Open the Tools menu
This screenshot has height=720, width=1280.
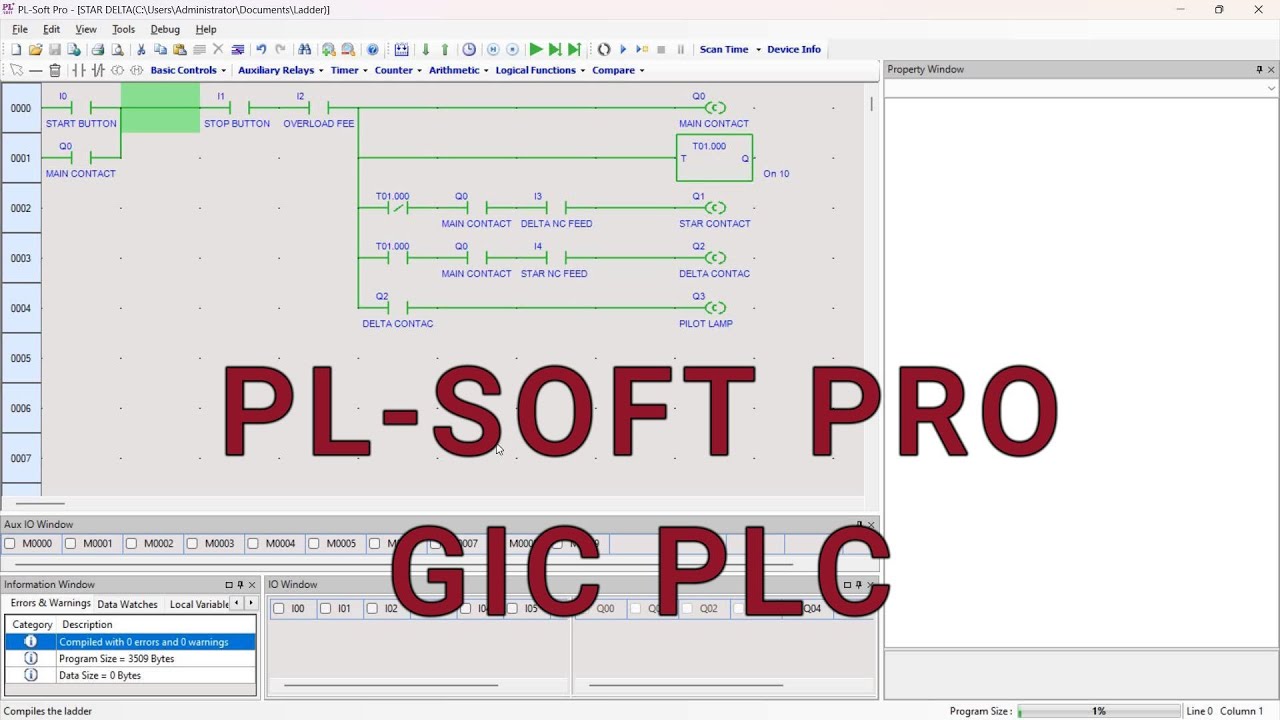coord(123,29)
